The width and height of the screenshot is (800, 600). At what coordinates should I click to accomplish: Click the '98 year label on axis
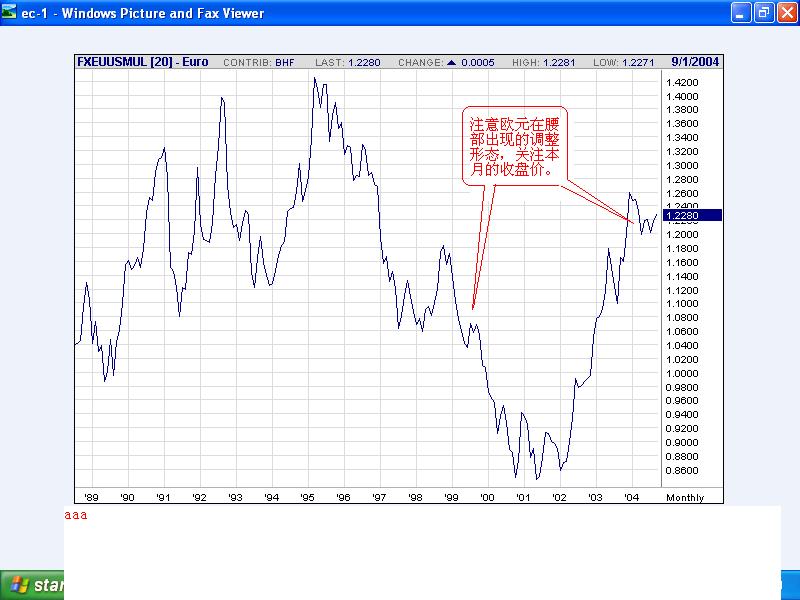(x=415, y=497)
